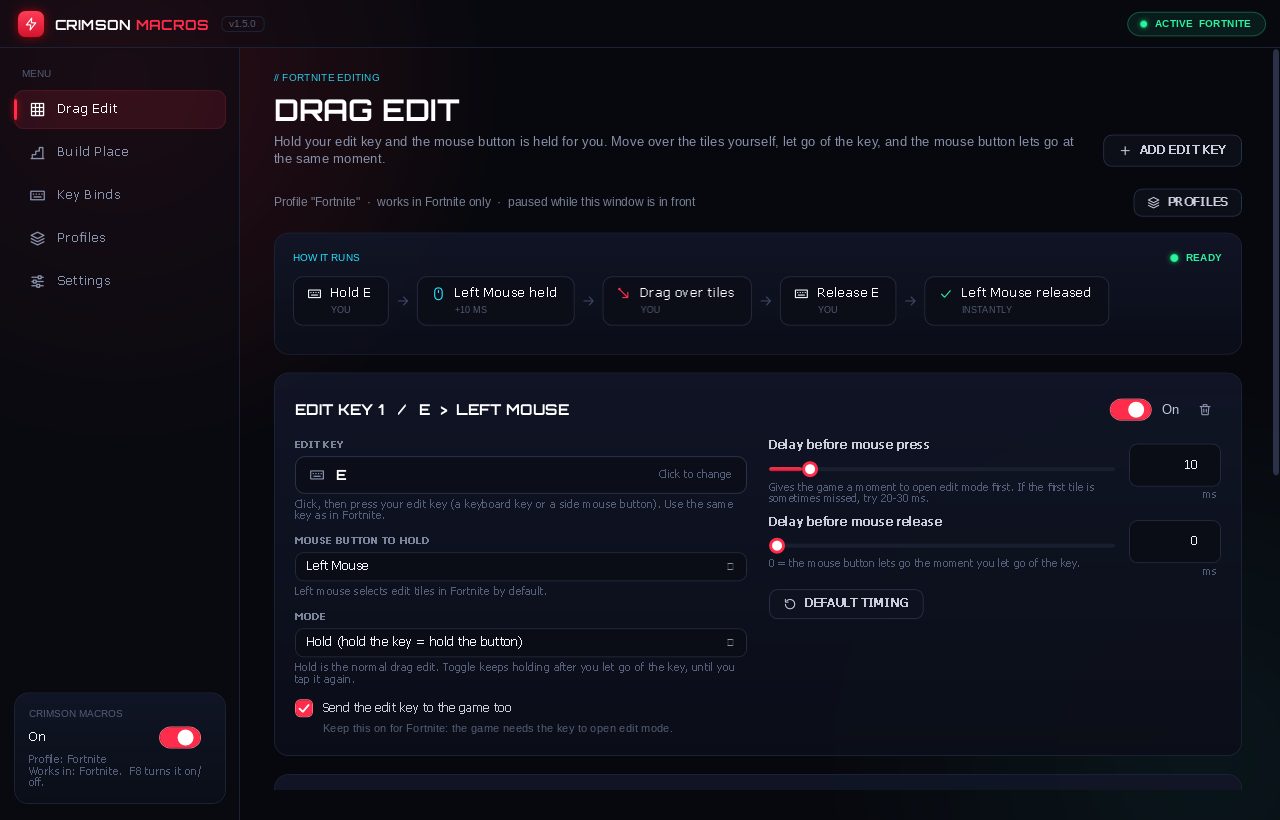
Task: Toggle the Crimson Macros master switch off
Action: (180, 737)
